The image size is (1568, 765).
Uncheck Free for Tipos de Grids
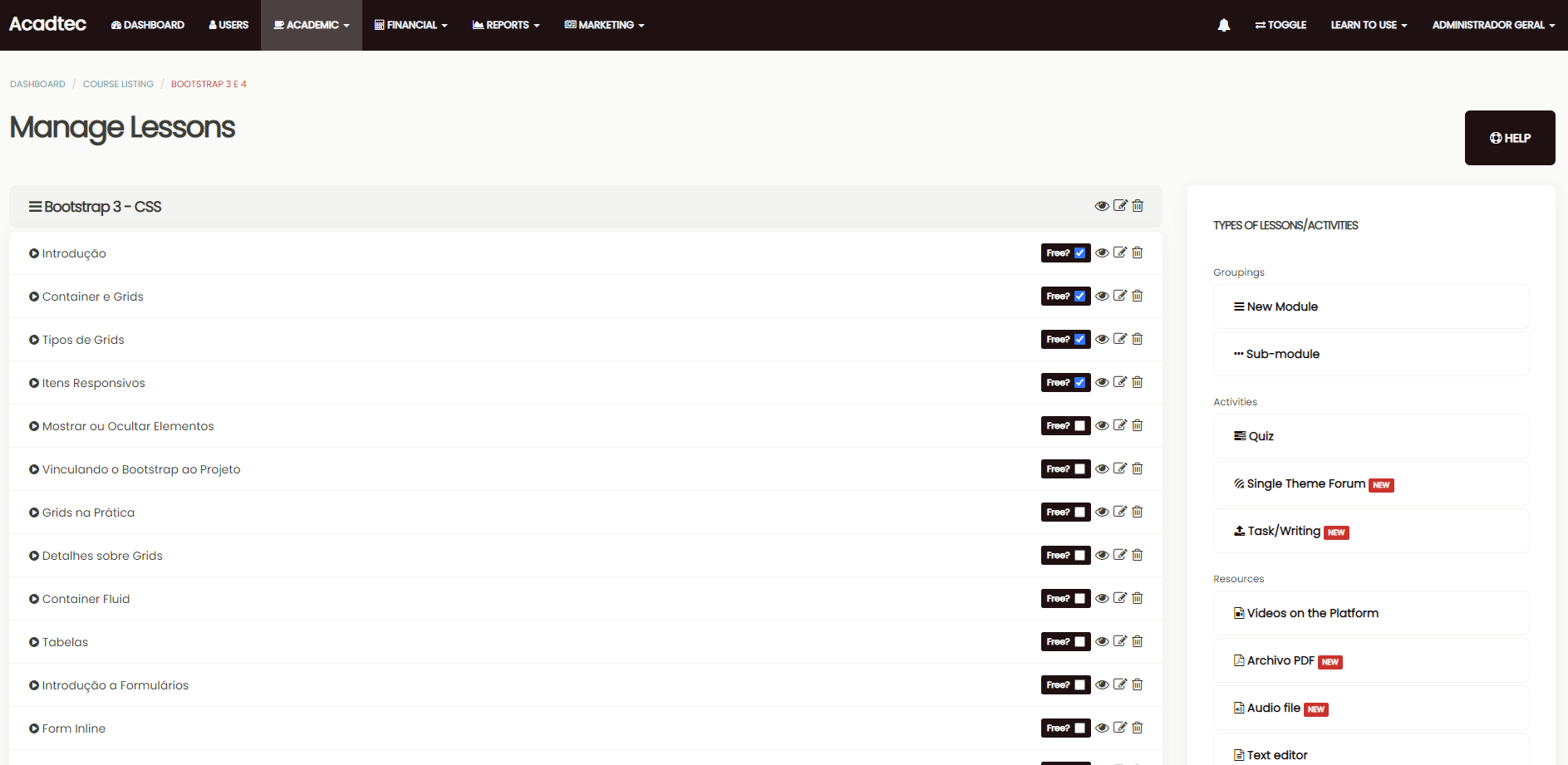click(1079, 340)
